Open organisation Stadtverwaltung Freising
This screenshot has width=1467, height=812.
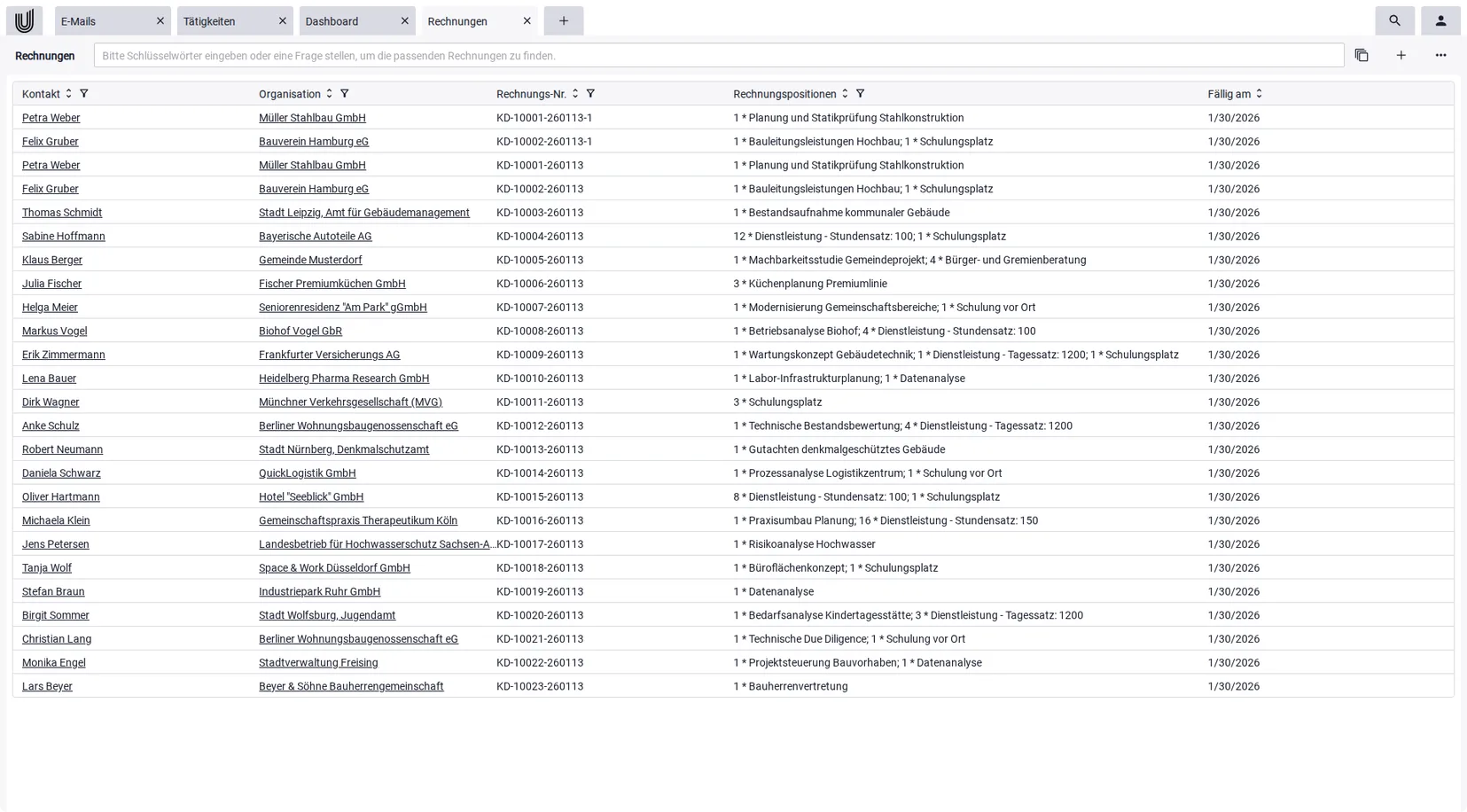coord(318,663)
